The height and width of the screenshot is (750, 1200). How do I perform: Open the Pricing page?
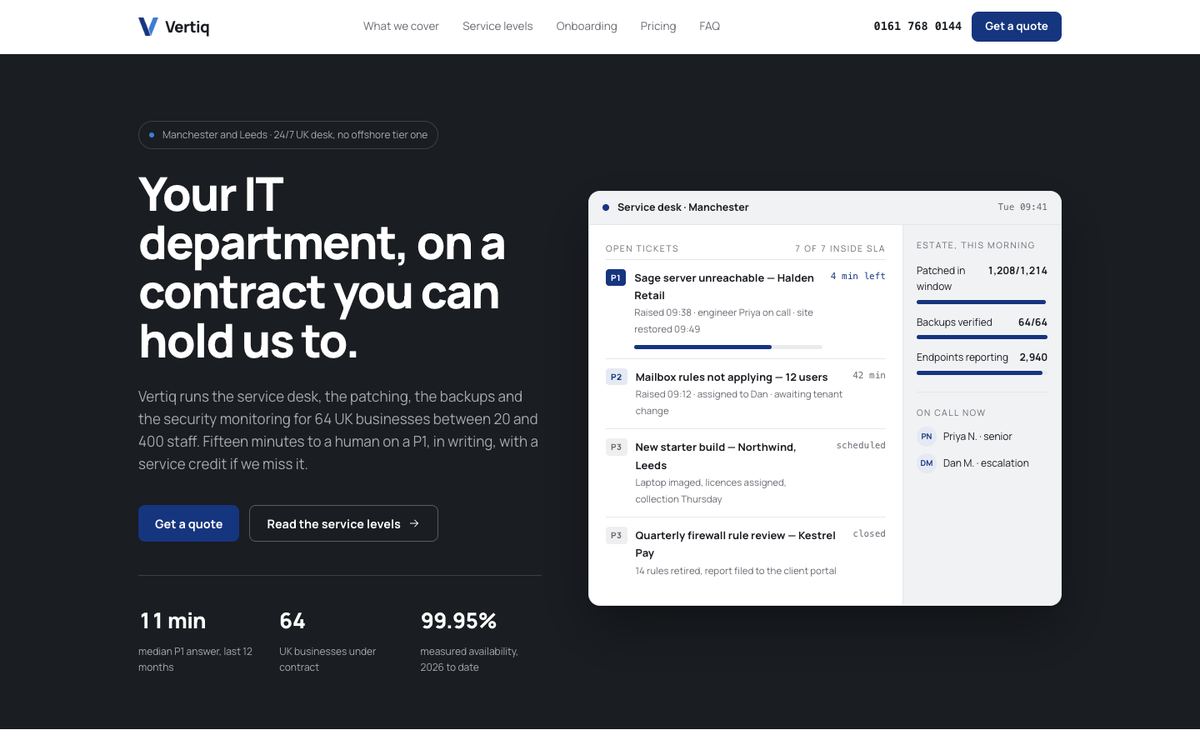(658, 26)
